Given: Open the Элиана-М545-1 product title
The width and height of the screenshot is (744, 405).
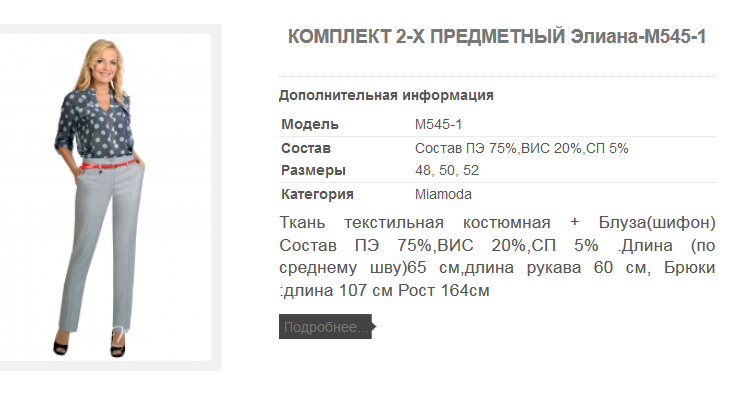Looking at the screenshot, I should (x=497, y=37).
